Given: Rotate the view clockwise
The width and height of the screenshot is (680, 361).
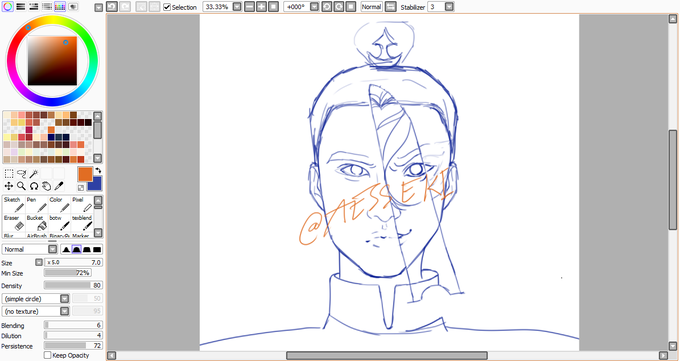Looking at the screenshot, I should [x=339, y=7].
